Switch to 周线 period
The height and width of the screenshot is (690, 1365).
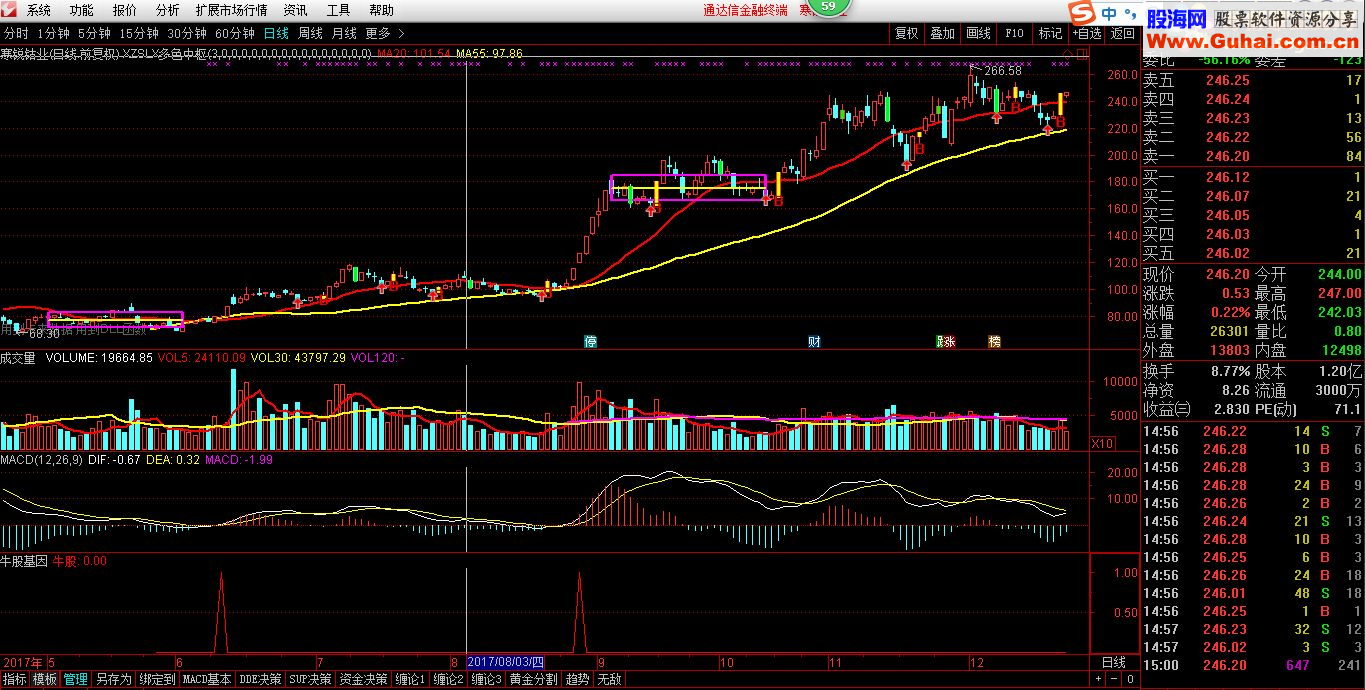pos(310,33)
